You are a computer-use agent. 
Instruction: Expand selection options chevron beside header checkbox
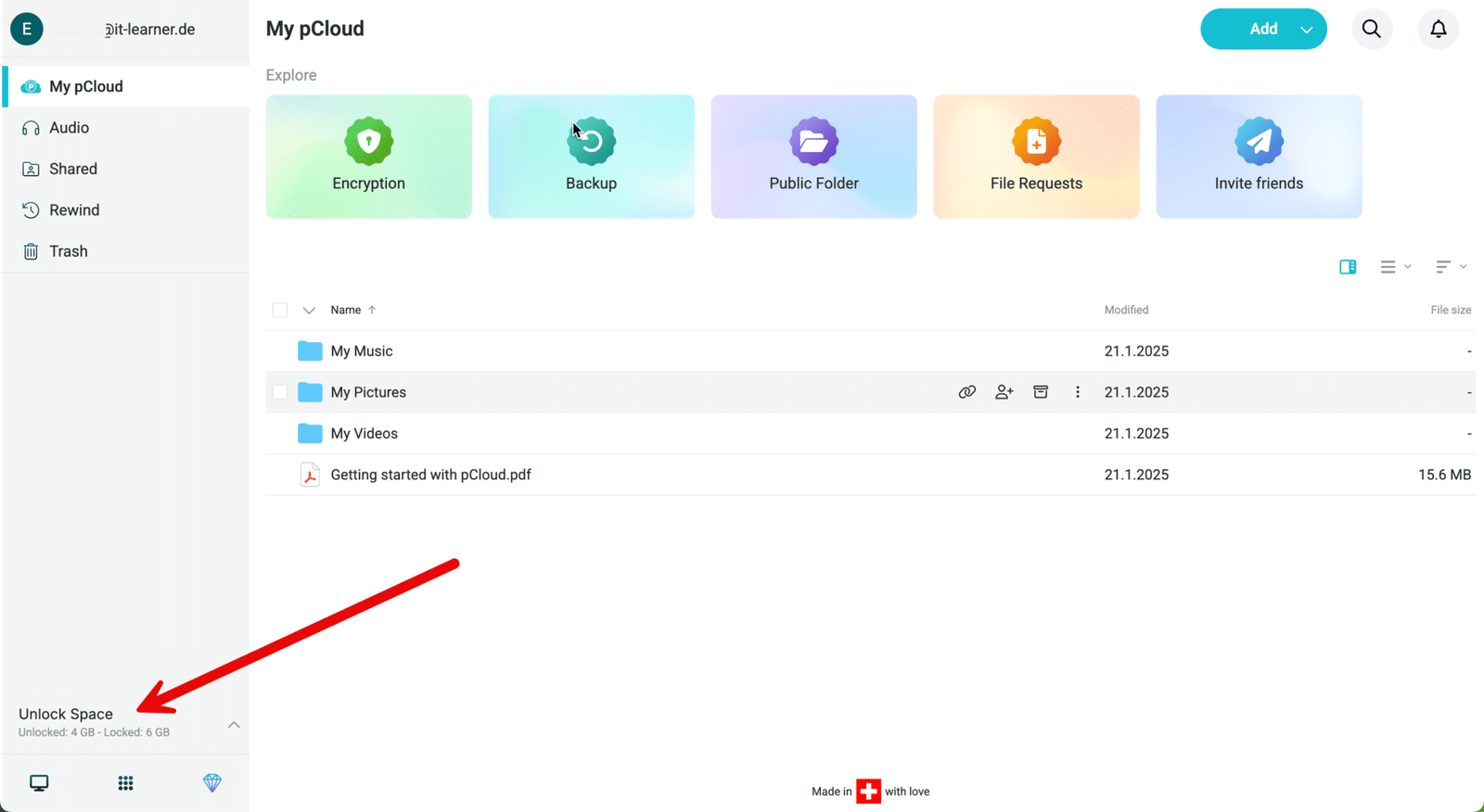(x=309, y=311)
